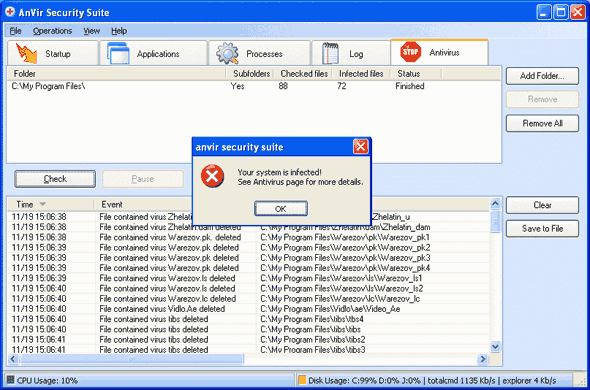Sort by the Time column sort arrow
590x390 pixels.
click(x=43, y=204)
